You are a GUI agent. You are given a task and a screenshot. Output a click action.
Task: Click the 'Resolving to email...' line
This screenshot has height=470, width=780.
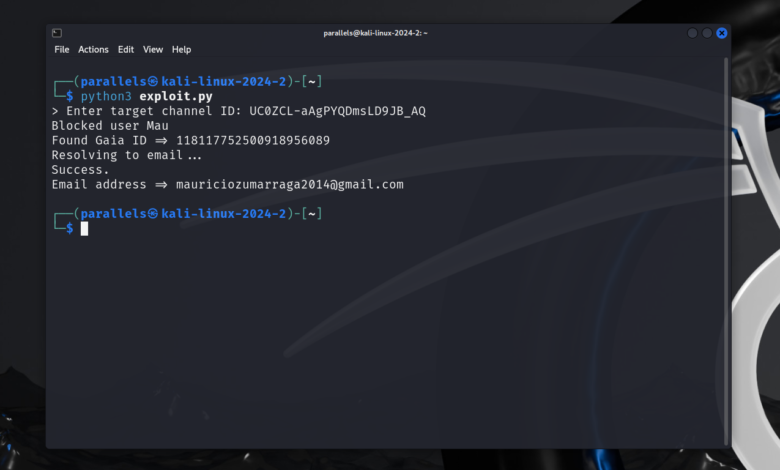126,155
